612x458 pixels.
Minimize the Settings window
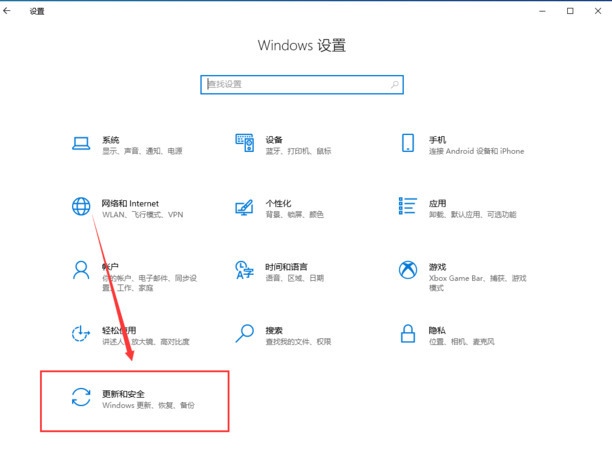point(542,11)
